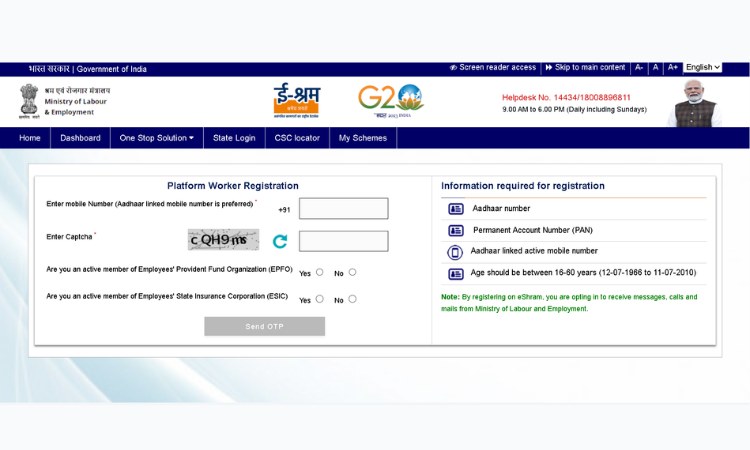Image resolution: width=750 pixels, height=450 pixels.
Task: Click the national emblem of India icon
Action: (x=29, y=101)
